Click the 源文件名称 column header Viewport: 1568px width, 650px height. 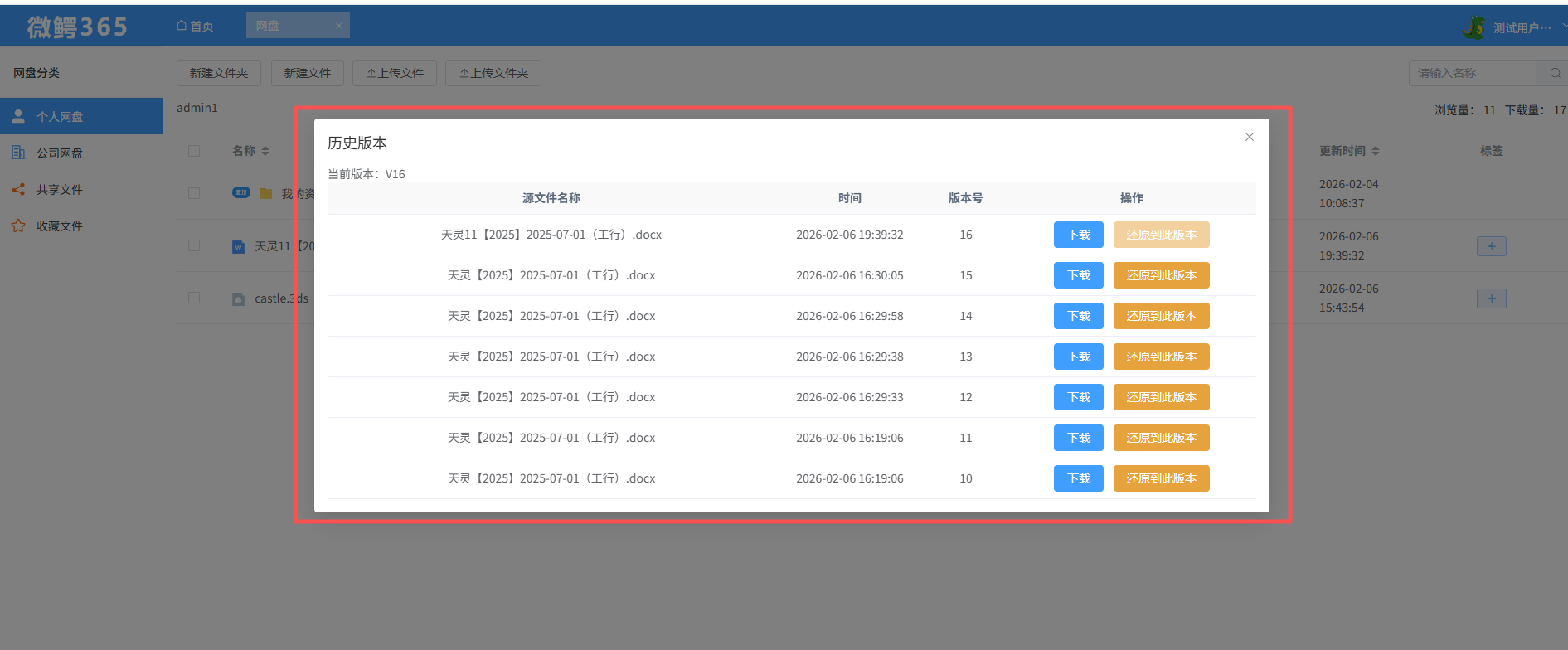(x=551, y=198)
